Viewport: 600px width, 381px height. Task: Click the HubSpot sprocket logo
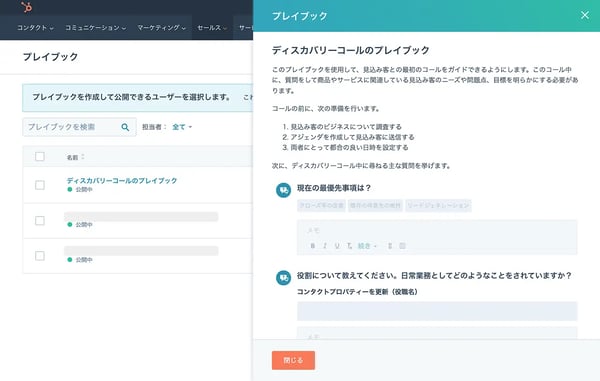26,7
